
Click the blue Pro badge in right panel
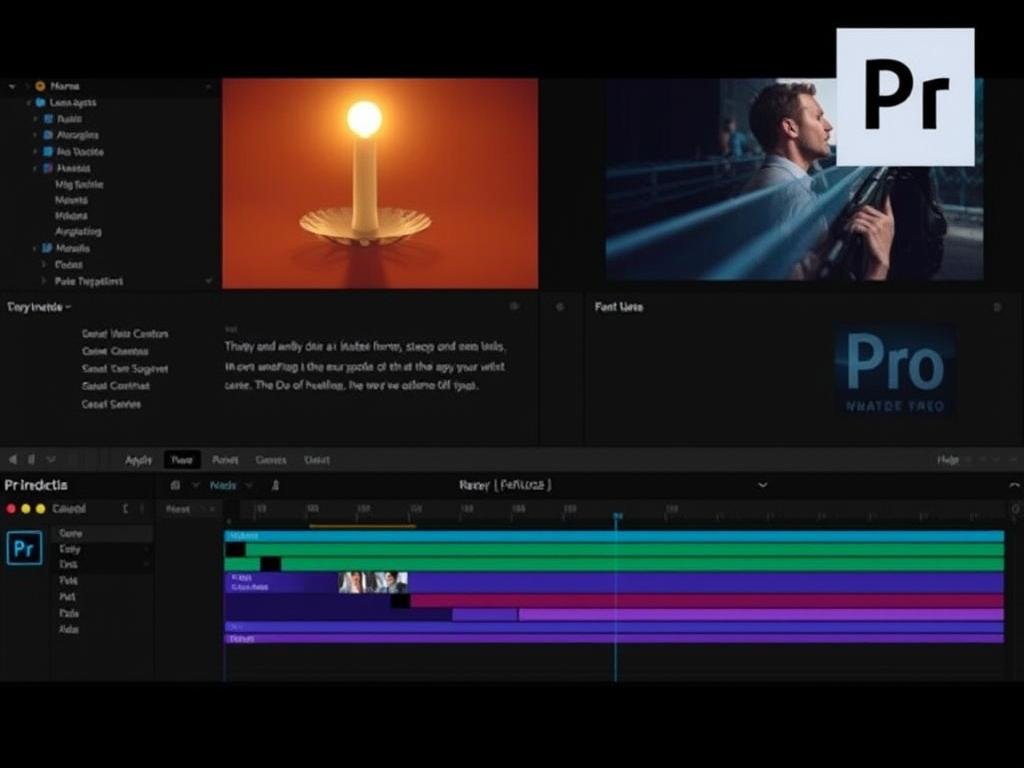pos(895,370)
